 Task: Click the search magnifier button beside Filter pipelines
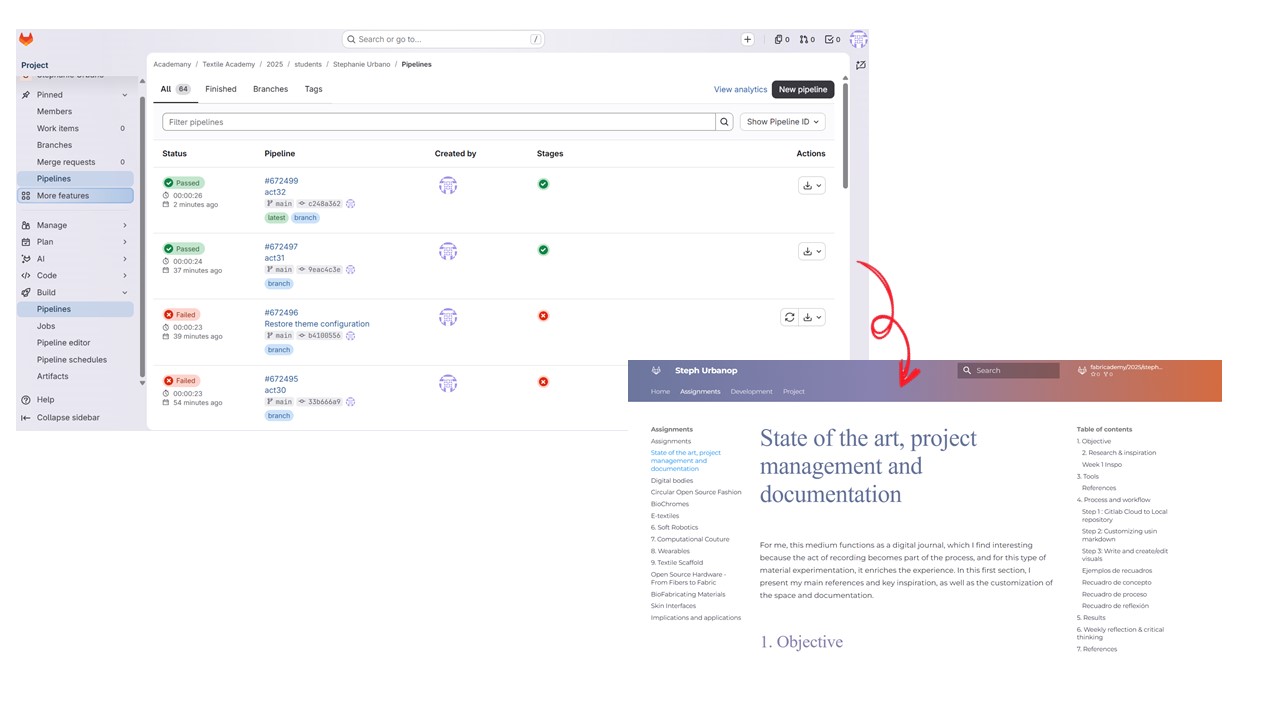tap(724, 122)
